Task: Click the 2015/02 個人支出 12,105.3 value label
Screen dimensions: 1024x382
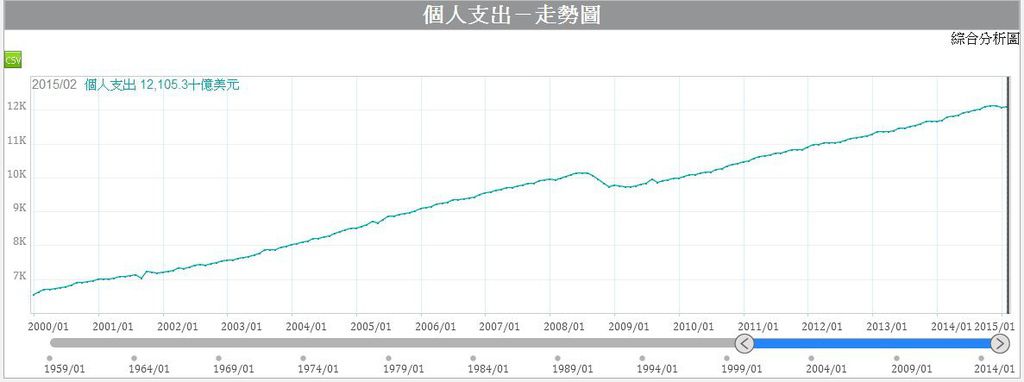Action: (135, 85)
